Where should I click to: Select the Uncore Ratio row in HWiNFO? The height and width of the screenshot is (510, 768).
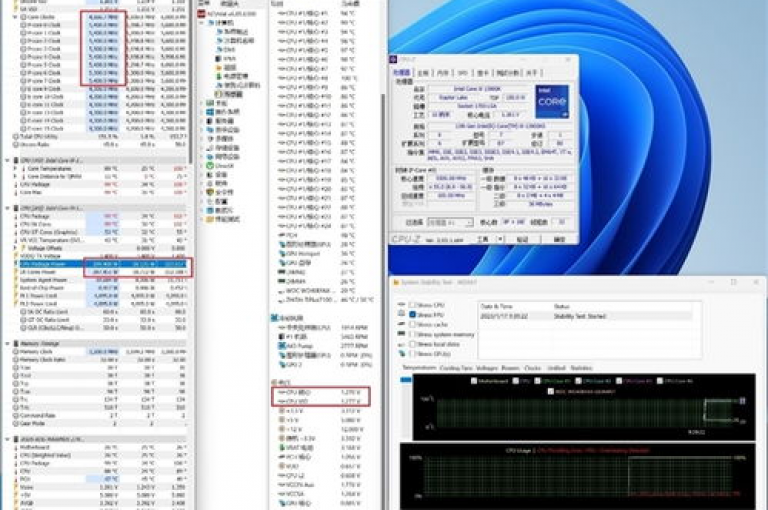pos(100,145)
